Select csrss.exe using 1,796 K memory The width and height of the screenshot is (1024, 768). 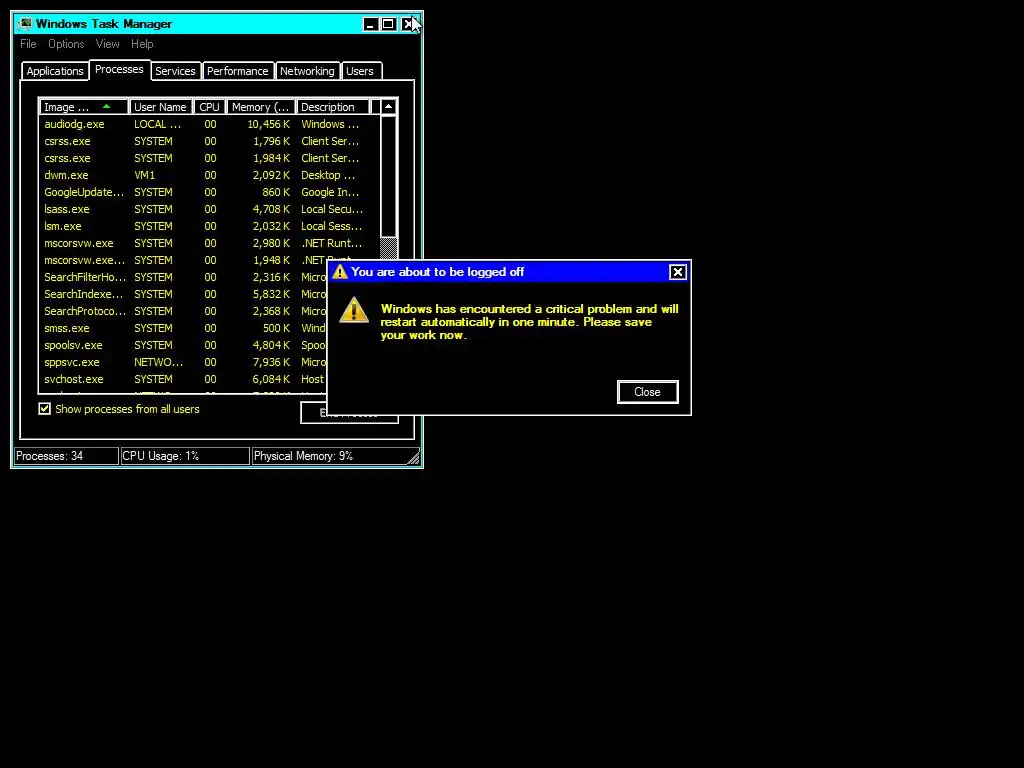(209, 141)
